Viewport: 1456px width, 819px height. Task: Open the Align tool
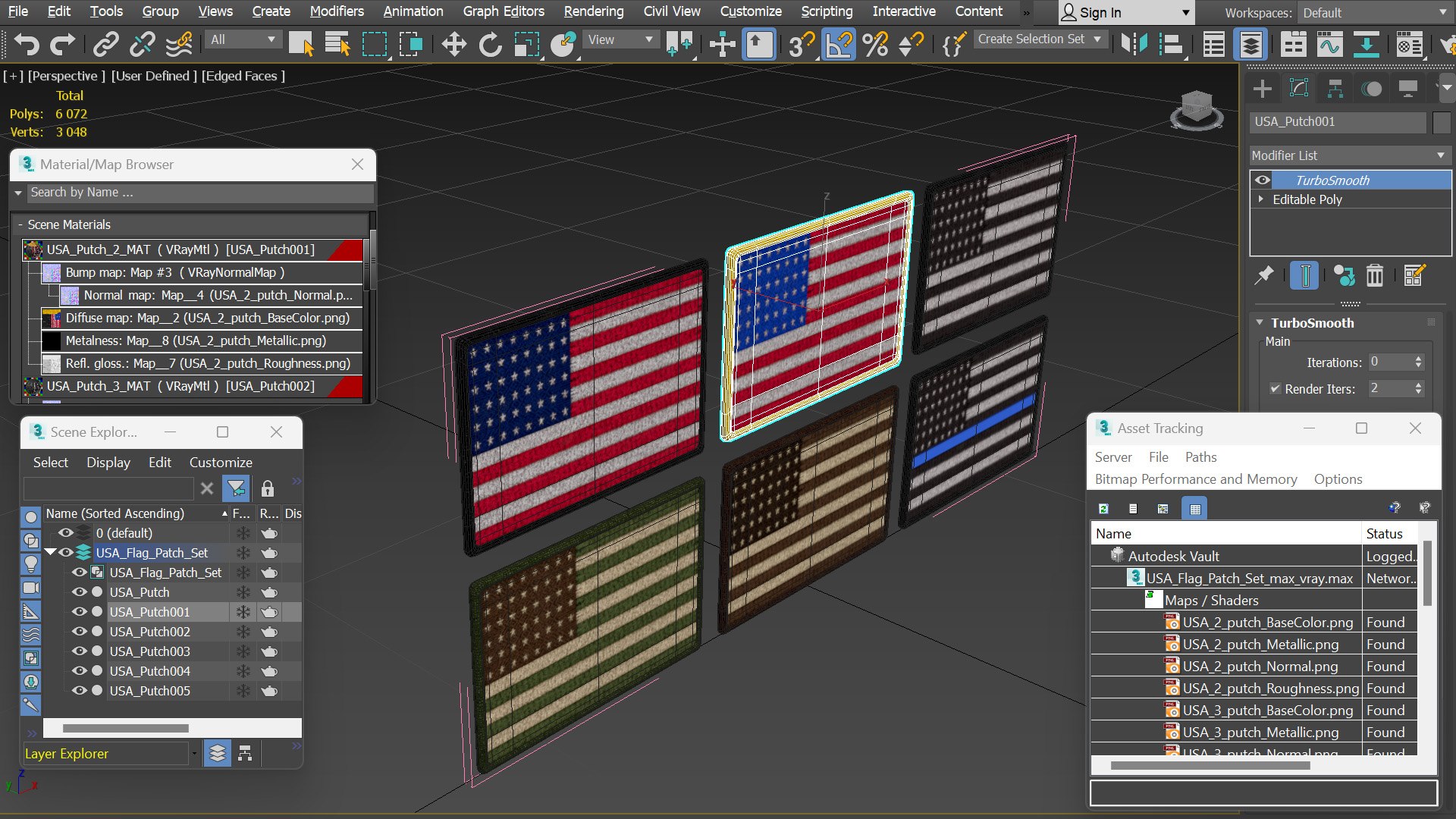click(1171, 45)
